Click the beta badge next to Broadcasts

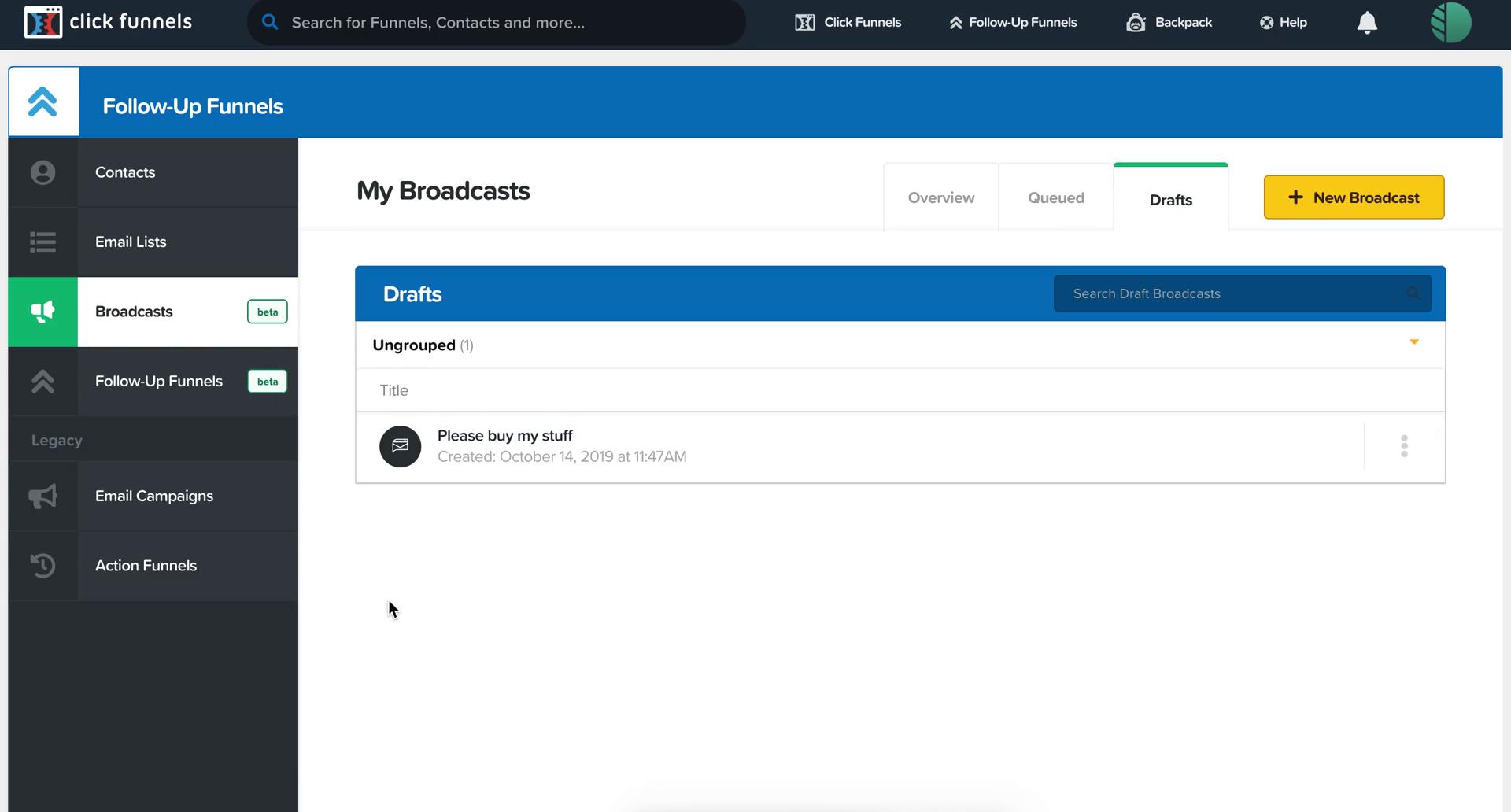(268, 312)
